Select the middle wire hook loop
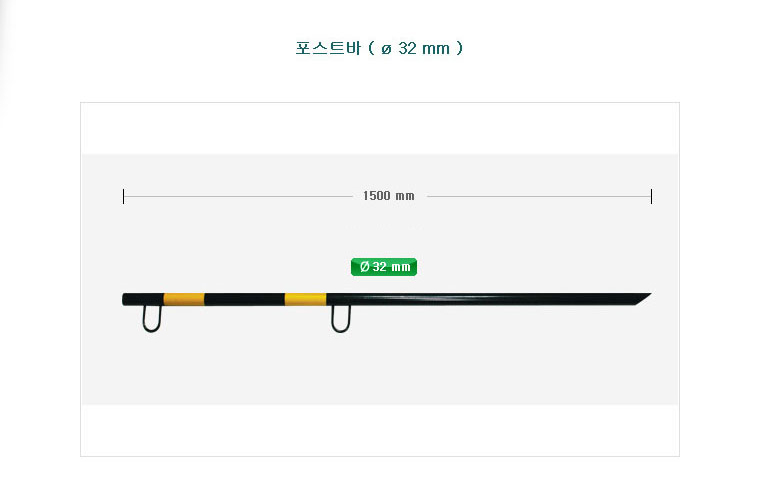 pyautogui.click(x=341, y=319)
